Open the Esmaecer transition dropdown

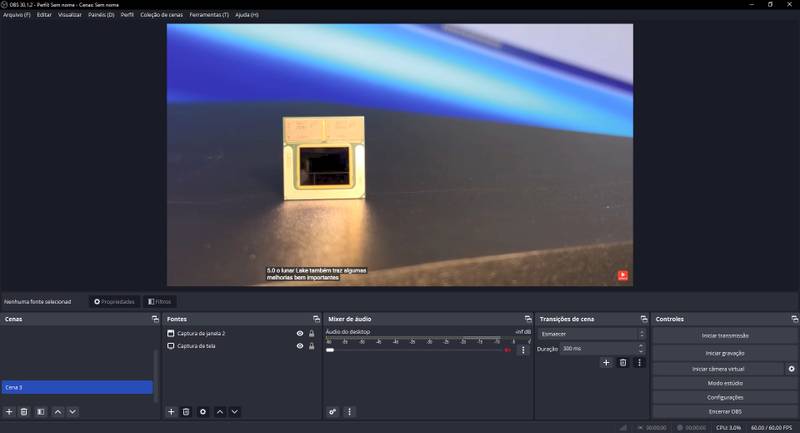[592, 334]
